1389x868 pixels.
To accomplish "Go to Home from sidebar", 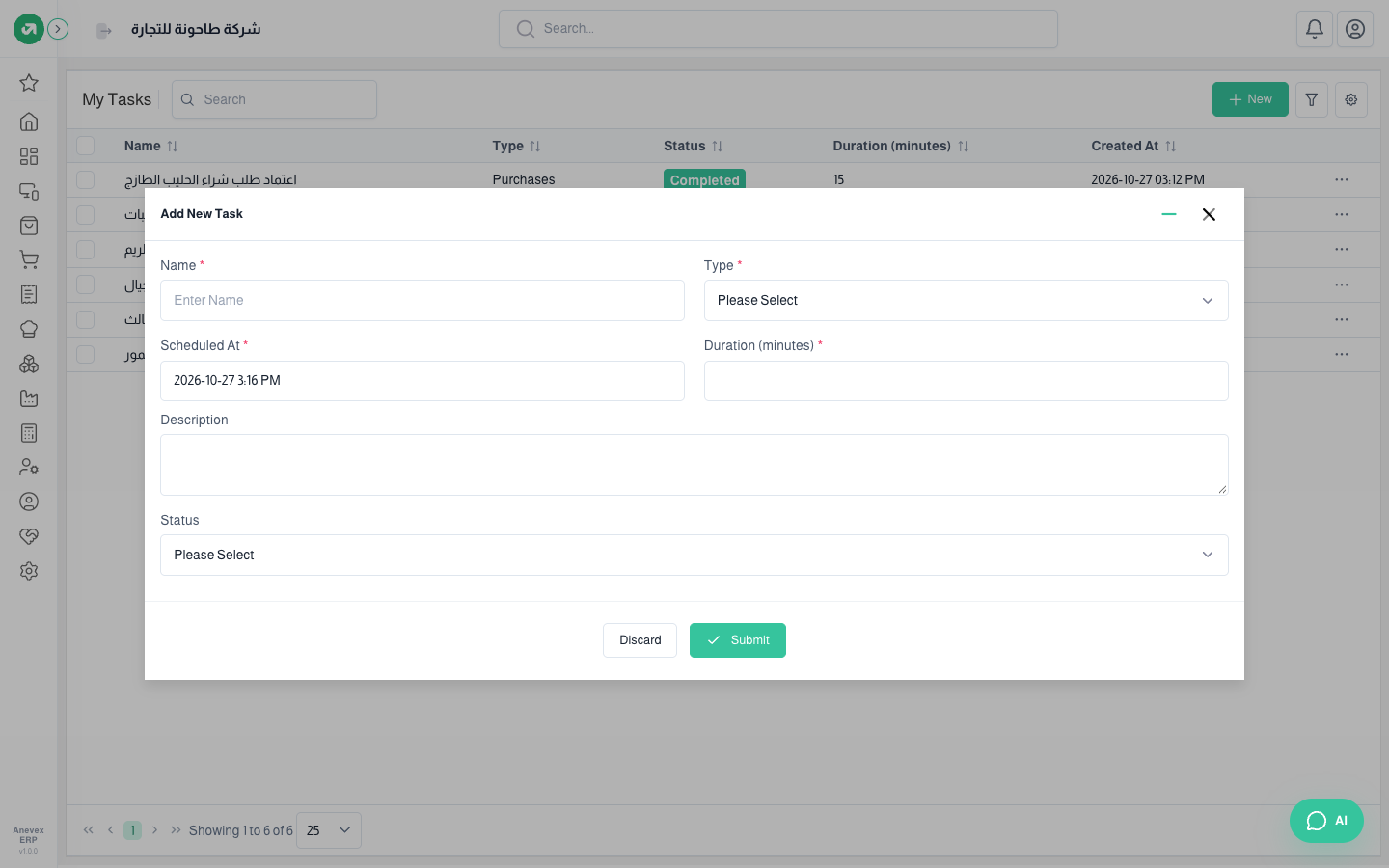I will click(x=29, y=122).
